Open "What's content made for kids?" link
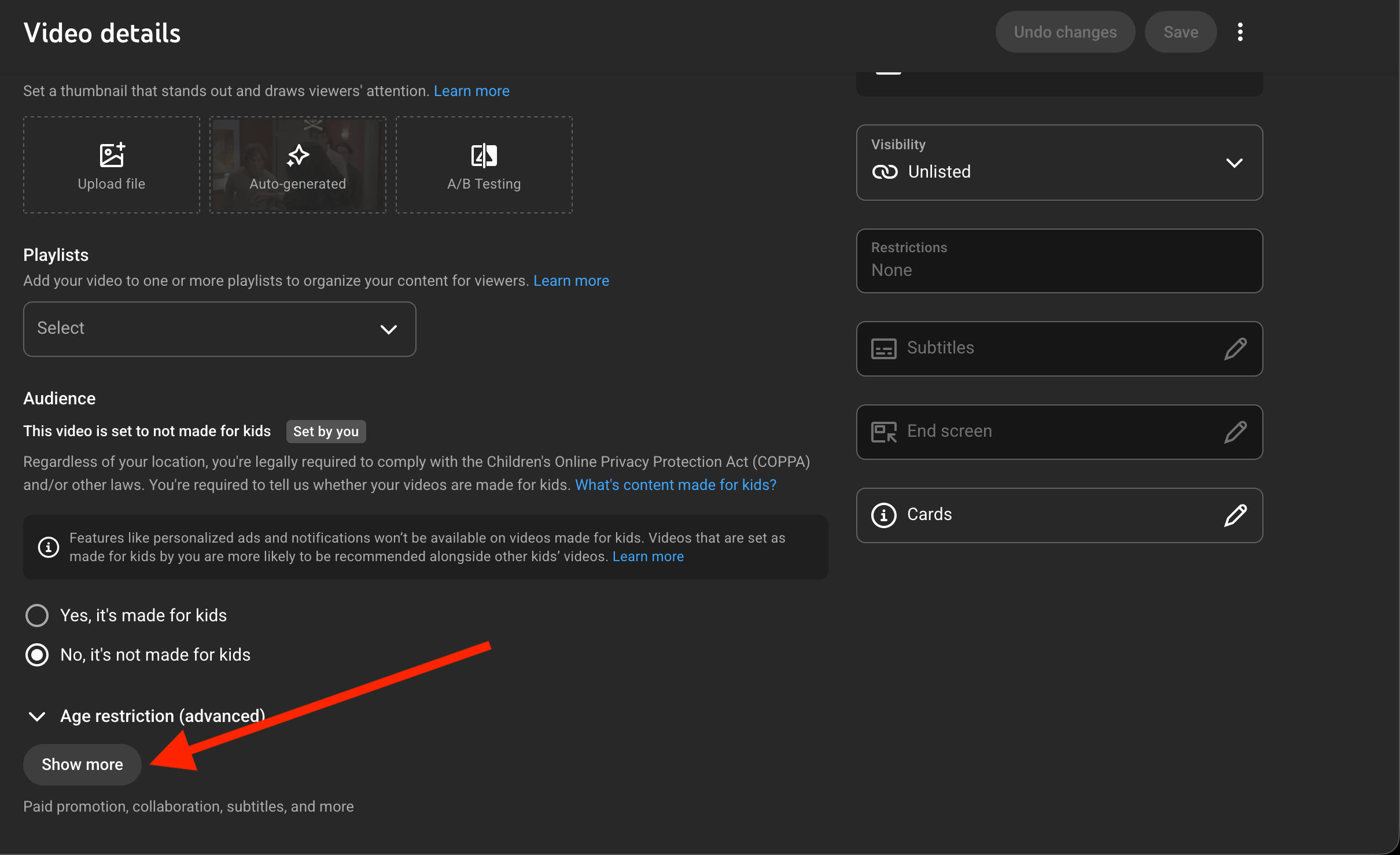 click(x=675, y=485)
